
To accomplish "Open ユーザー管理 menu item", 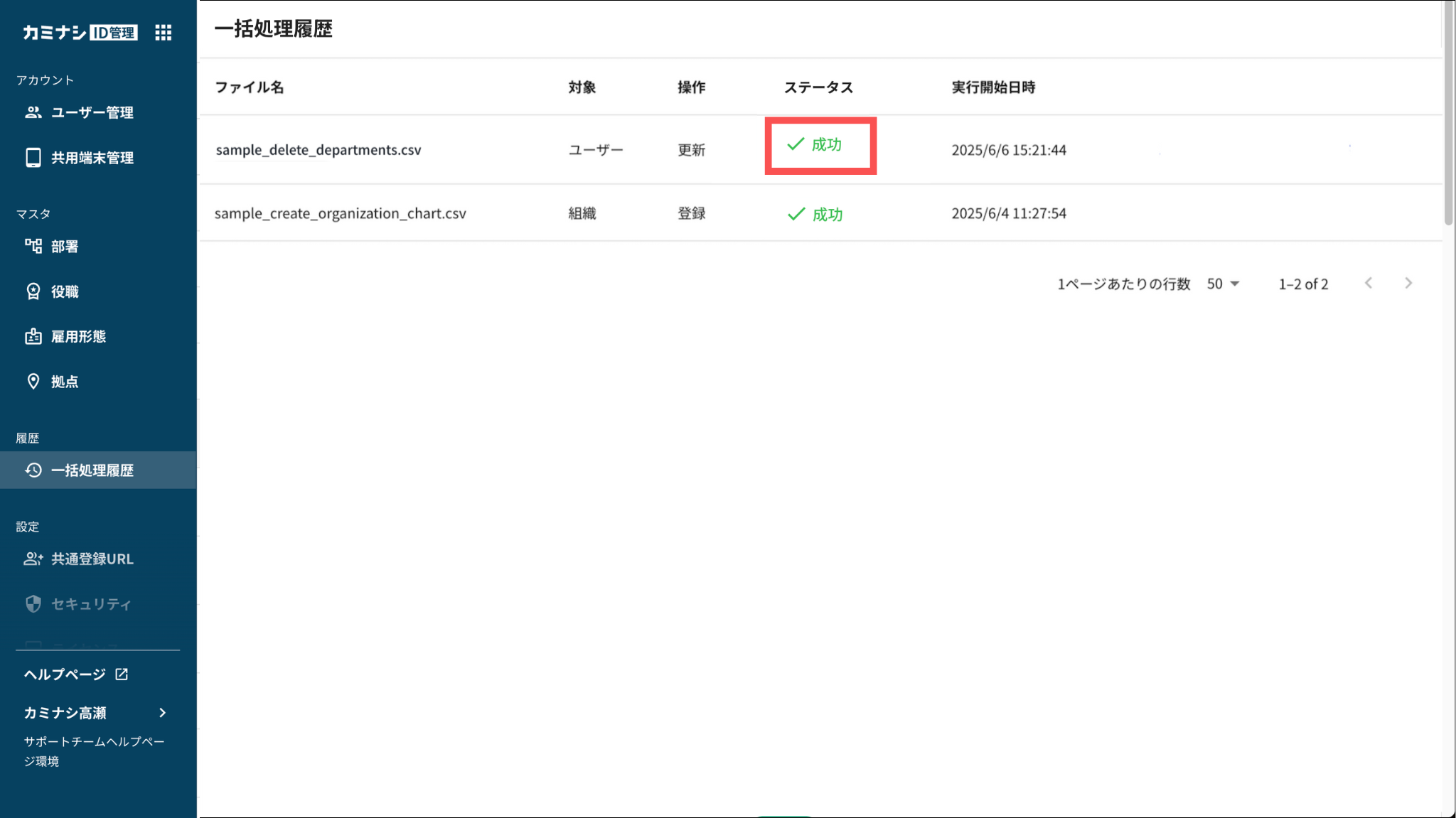I will point(92,112).
